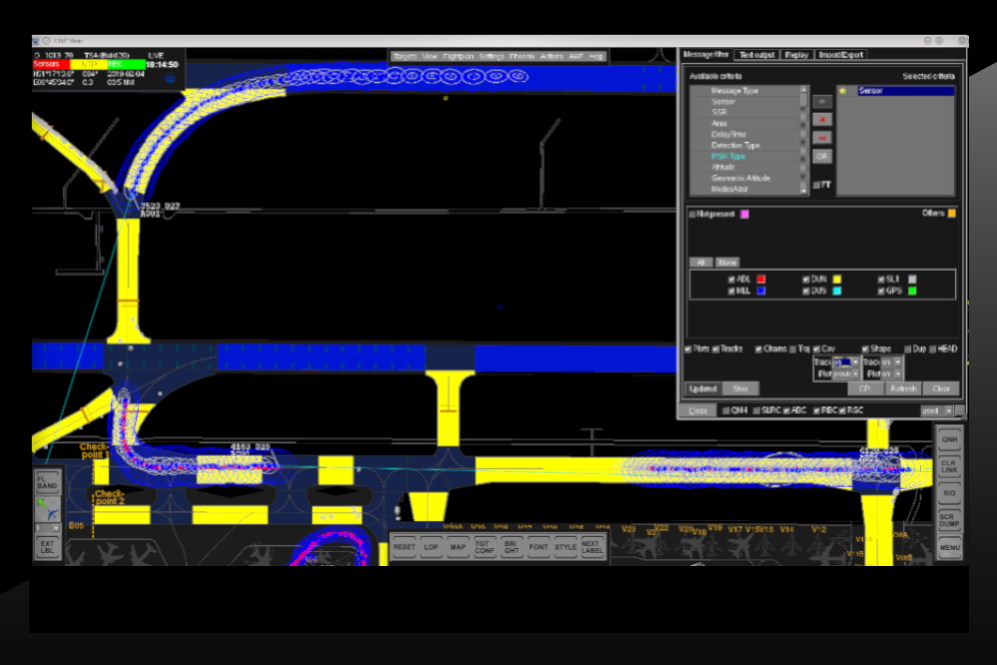Click the NEXT LABEL toolbar button
Image resolution: width=997 pixels, height=665 pixels.
tap(592, 547)
